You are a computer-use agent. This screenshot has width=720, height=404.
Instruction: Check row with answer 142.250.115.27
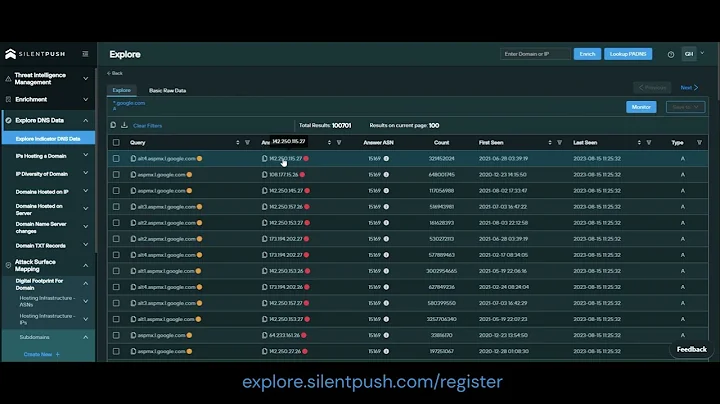pyautogui.click(x=116, y=158)
